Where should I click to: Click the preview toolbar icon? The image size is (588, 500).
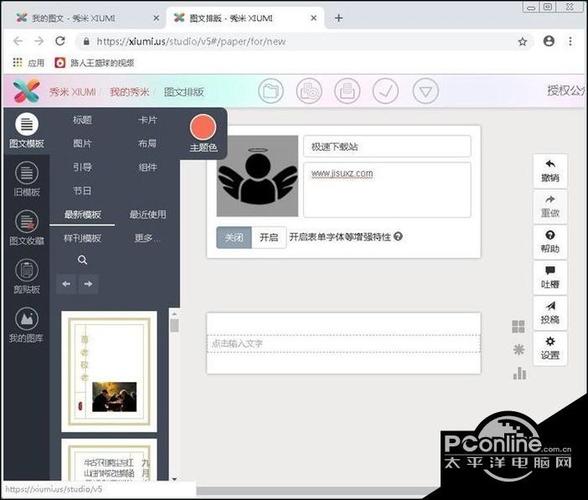[x=309, y=91]
